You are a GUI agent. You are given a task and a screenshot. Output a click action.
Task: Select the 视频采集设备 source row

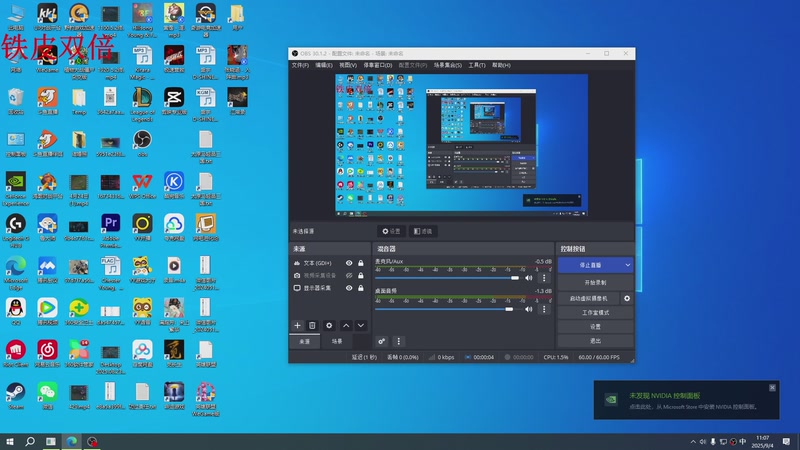coord(330,276)
